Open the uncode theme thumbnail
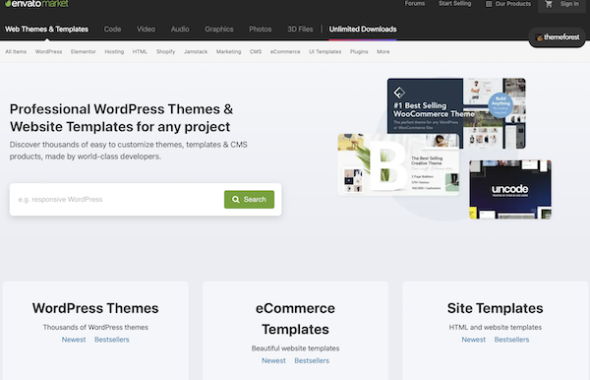Image resolution: width=590 pixels, height=380 pixels. 510,190
